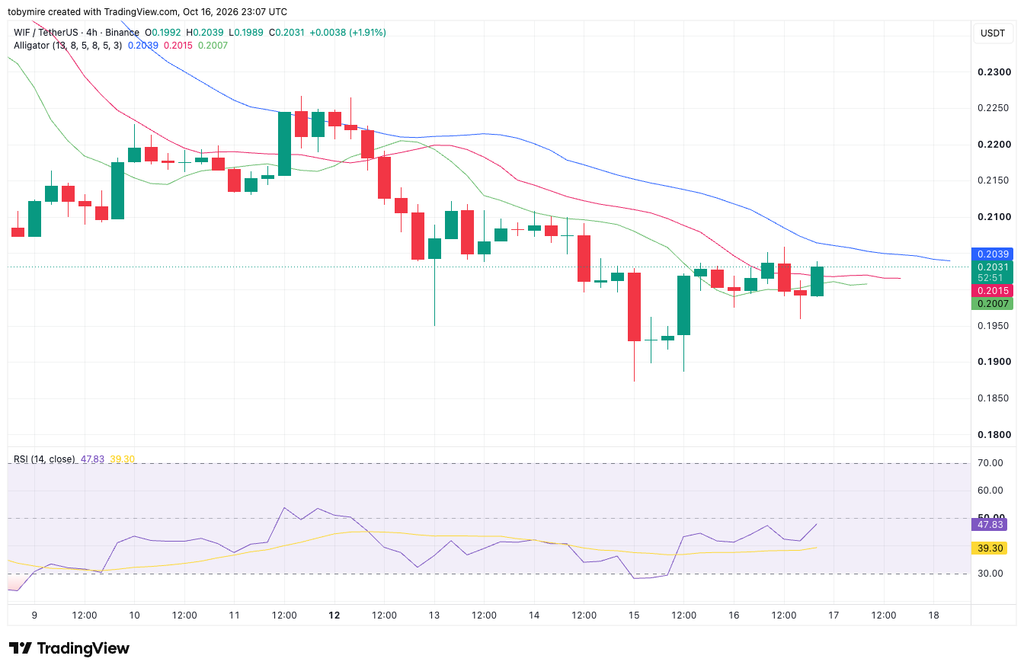Click the closing price value C0.2031
1024x671 pixels.
click(x=286, y=32)
